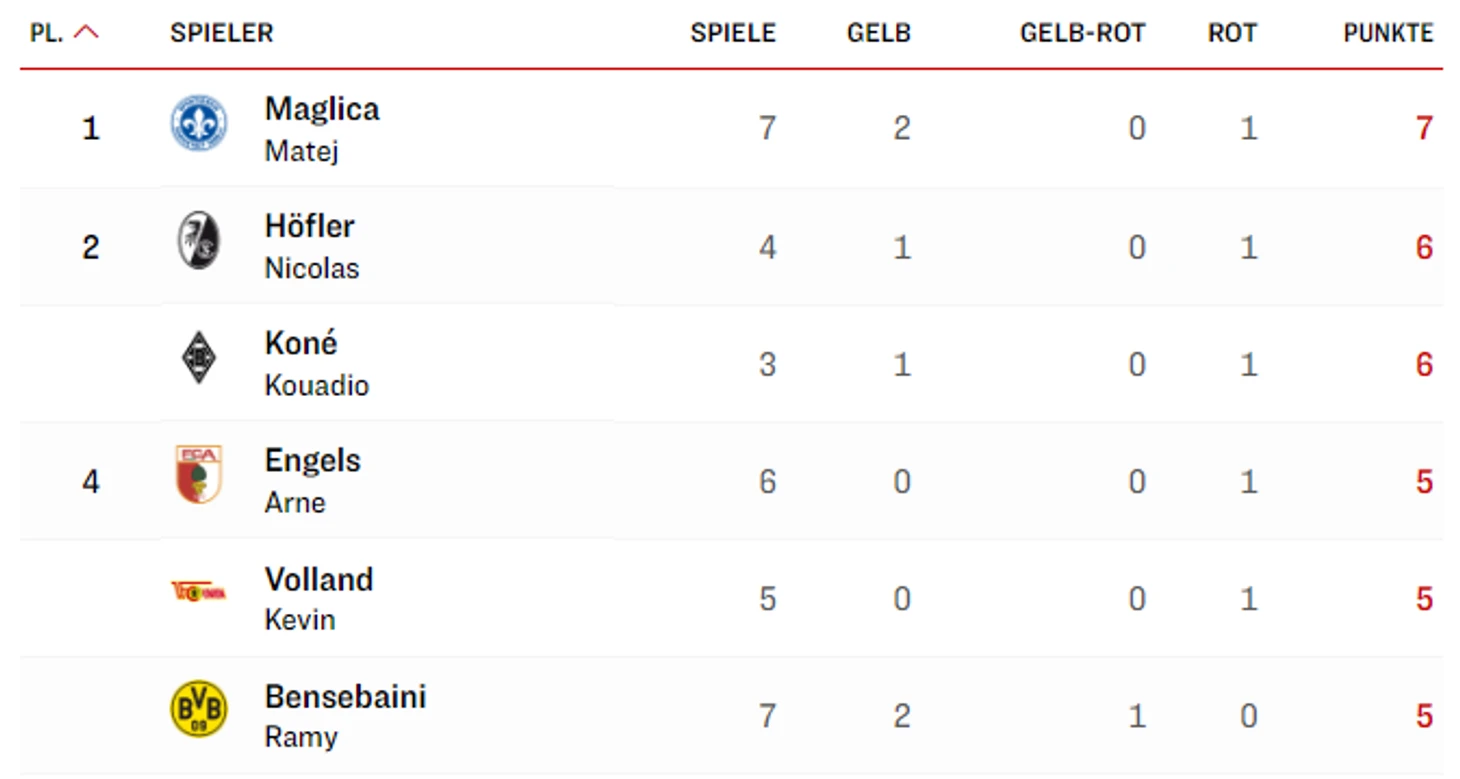
Task: Open player Höfler Nicolas
Action: click(311, 246)
